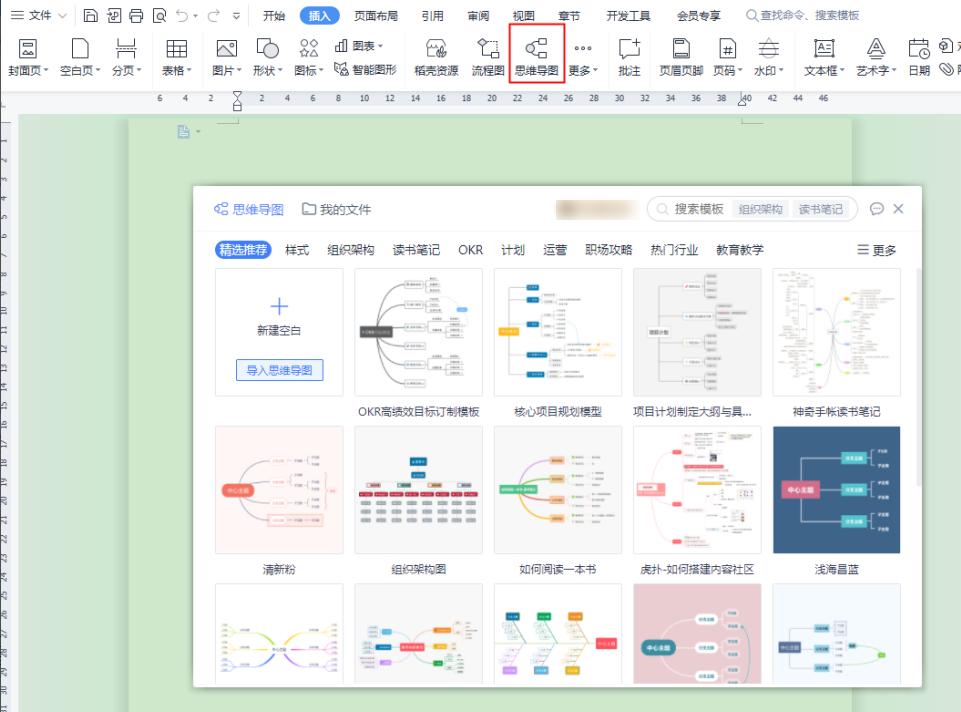Open the 浅海昌蓝 template thumbnail
Image resolution: width=961 pixels, height=712 pixels.
pyautogui.click(x=836, y=489)
